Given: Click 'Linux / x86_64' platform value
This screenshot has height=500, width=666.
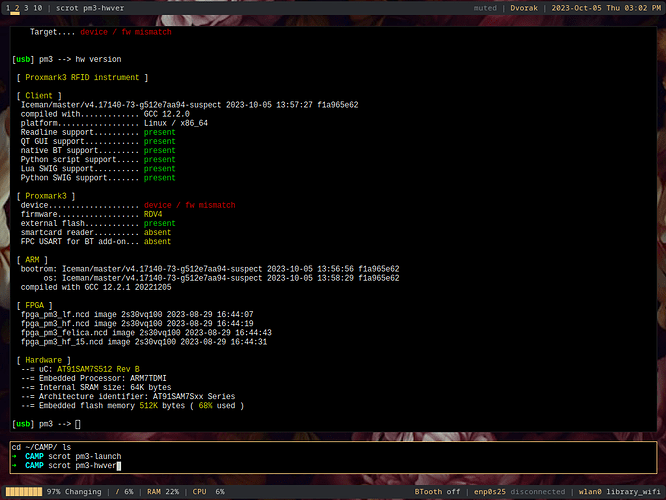Looking at the screenshot, I should tap(175, 123).
